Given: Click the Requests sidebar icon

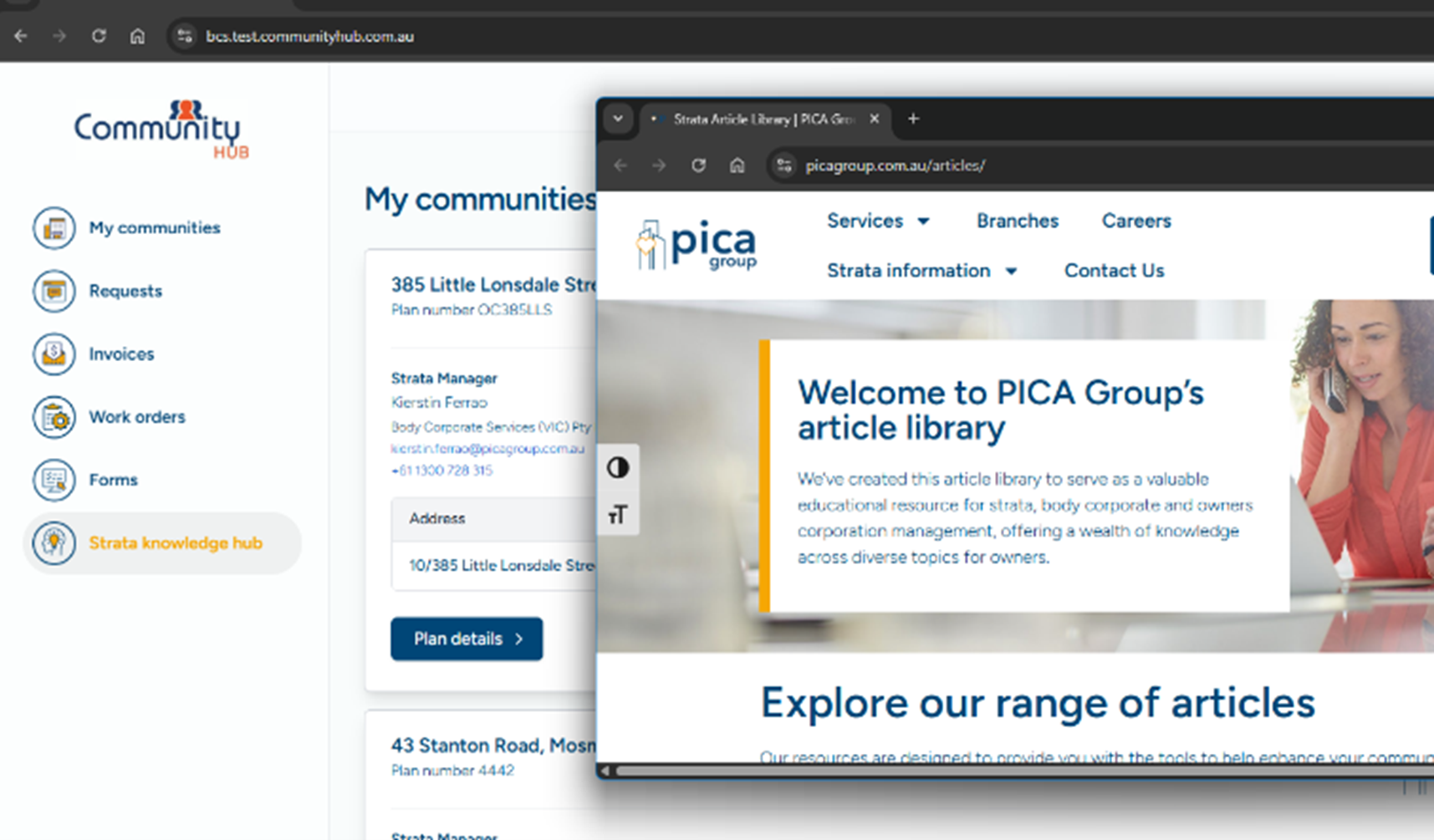Looking at the screenshot, I should [54, 291].
